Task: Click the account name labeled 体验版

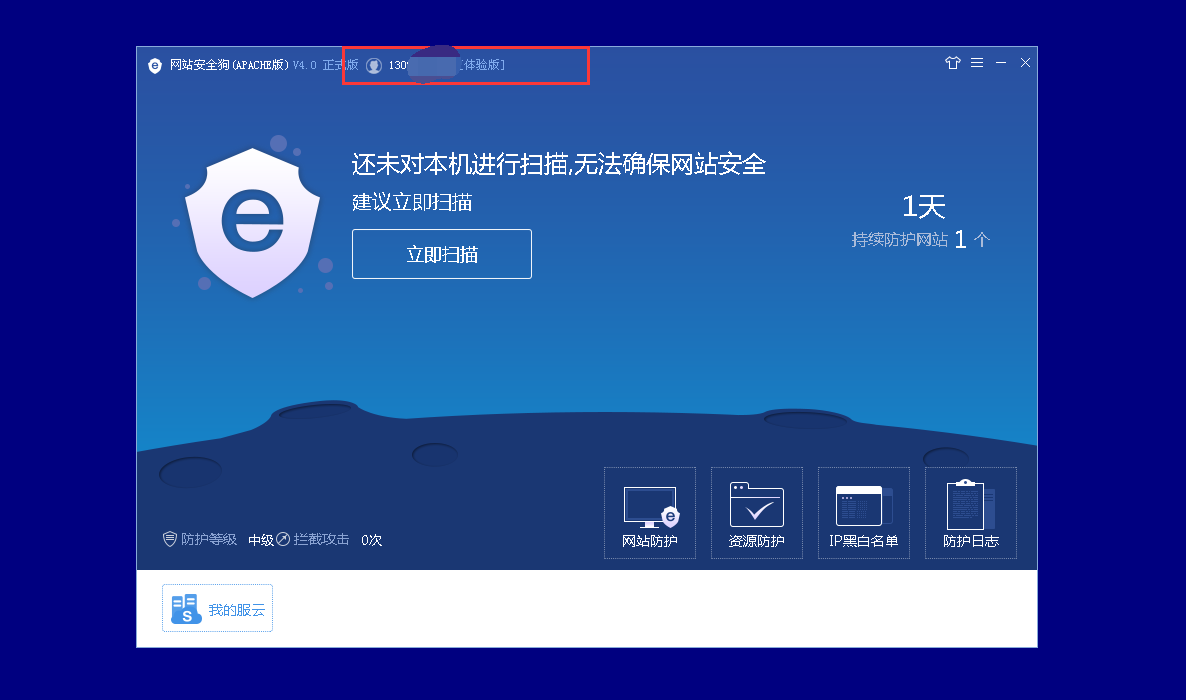Action: 482,65
